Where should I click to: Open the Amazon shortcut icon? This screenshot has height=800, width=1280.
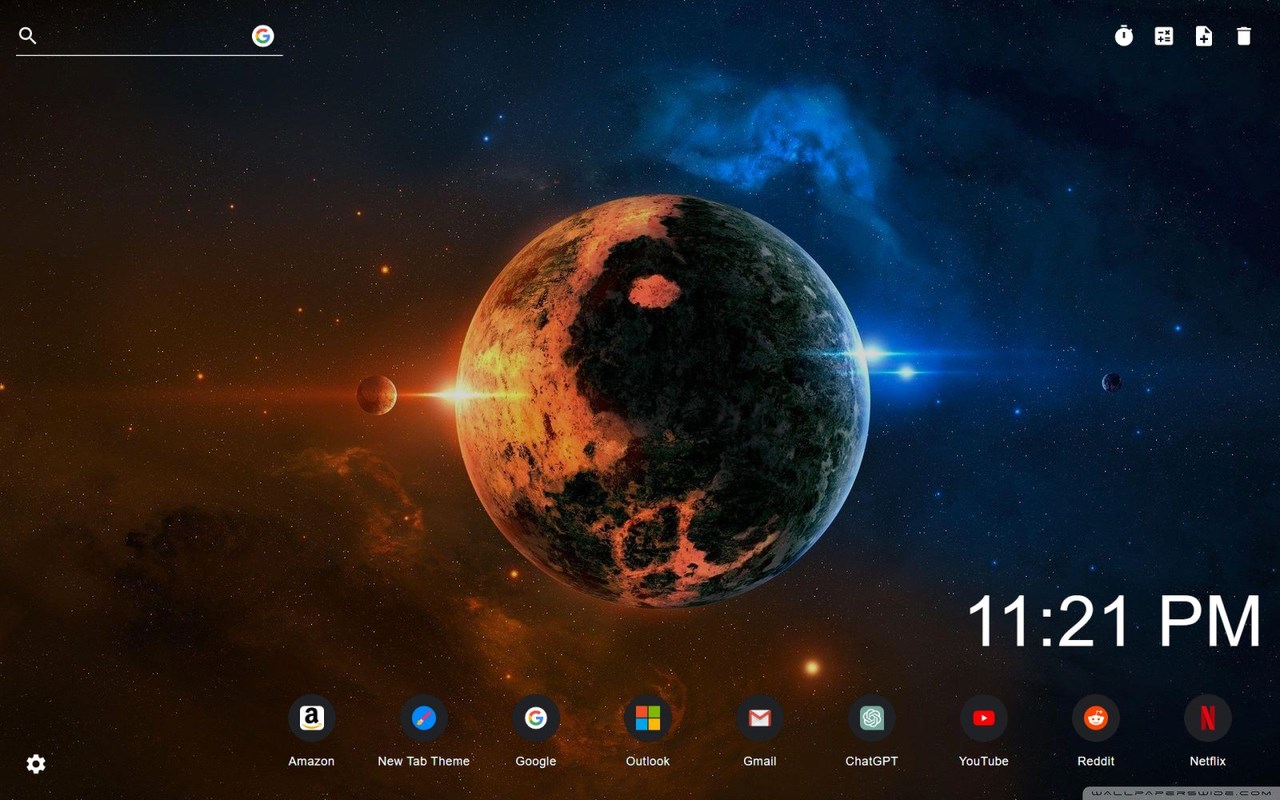[312, 718]
